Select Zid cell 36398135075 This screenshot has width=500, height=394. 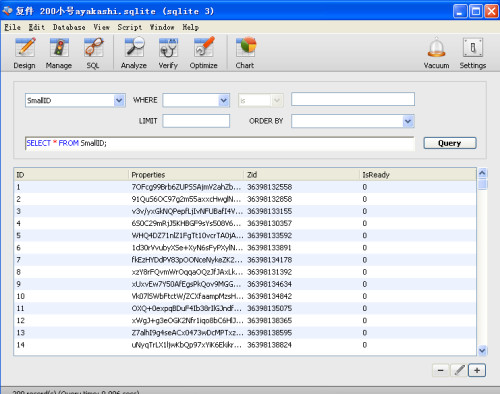(x=269, y=308)
